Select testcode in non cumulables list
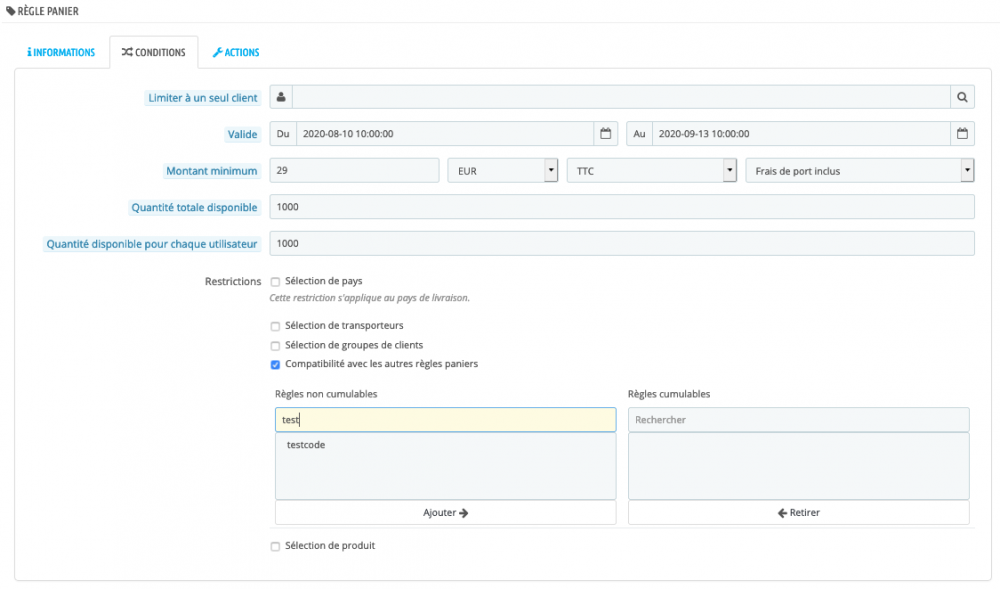The width and height of the screenshot is (1000, 589). [x=306, y=445]
